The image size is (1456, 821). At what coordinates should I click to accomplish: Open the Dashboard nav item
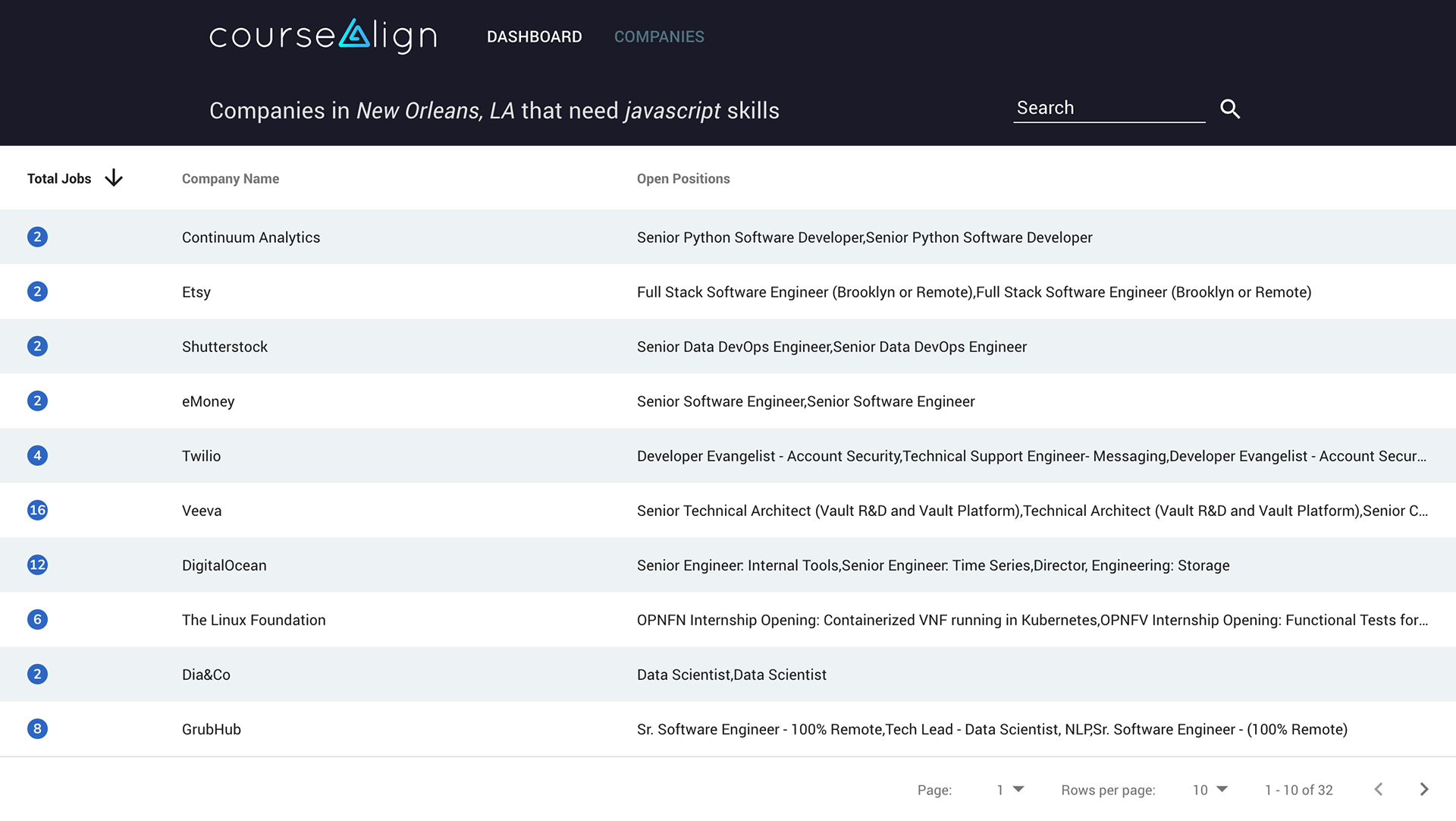(535, 36)
